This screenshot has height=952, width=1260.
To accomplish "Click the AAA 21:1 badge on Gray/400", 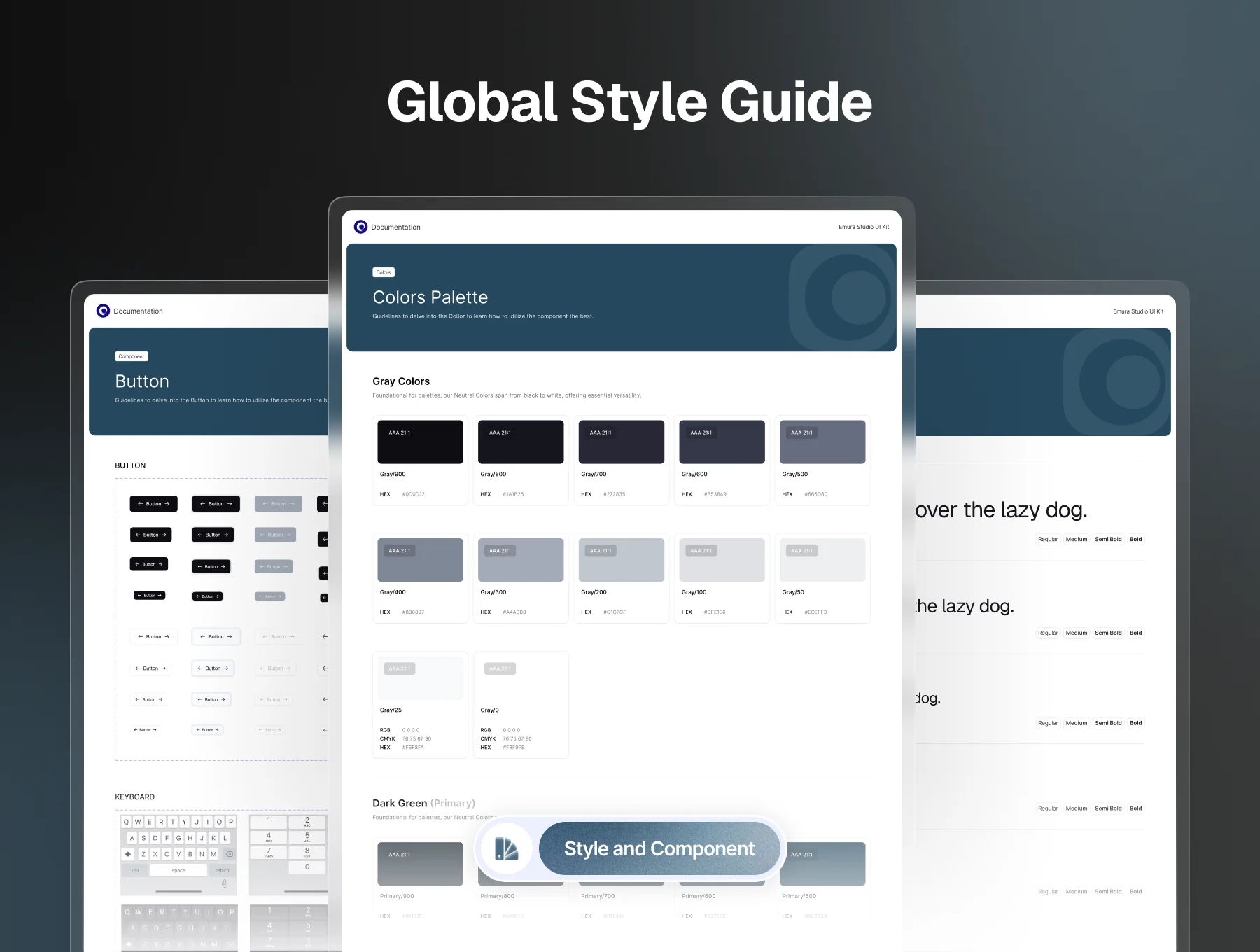I will pyautogui.click(x=400, y=551).
